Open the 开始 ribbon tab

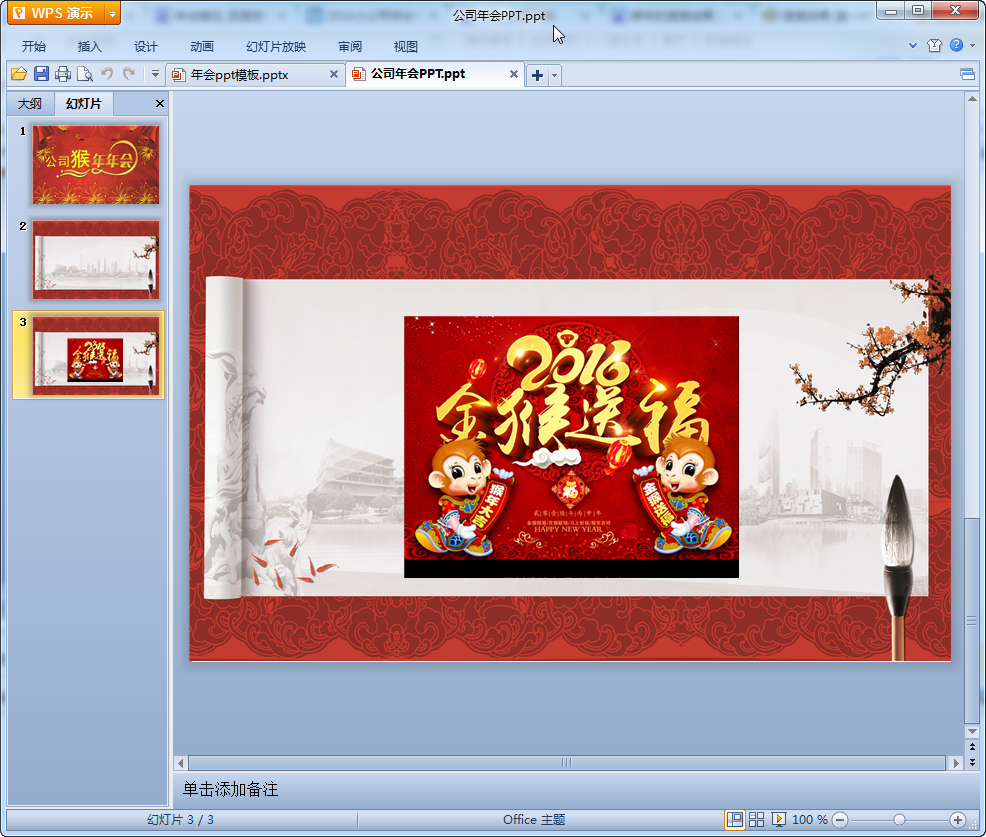coord(33,47)
